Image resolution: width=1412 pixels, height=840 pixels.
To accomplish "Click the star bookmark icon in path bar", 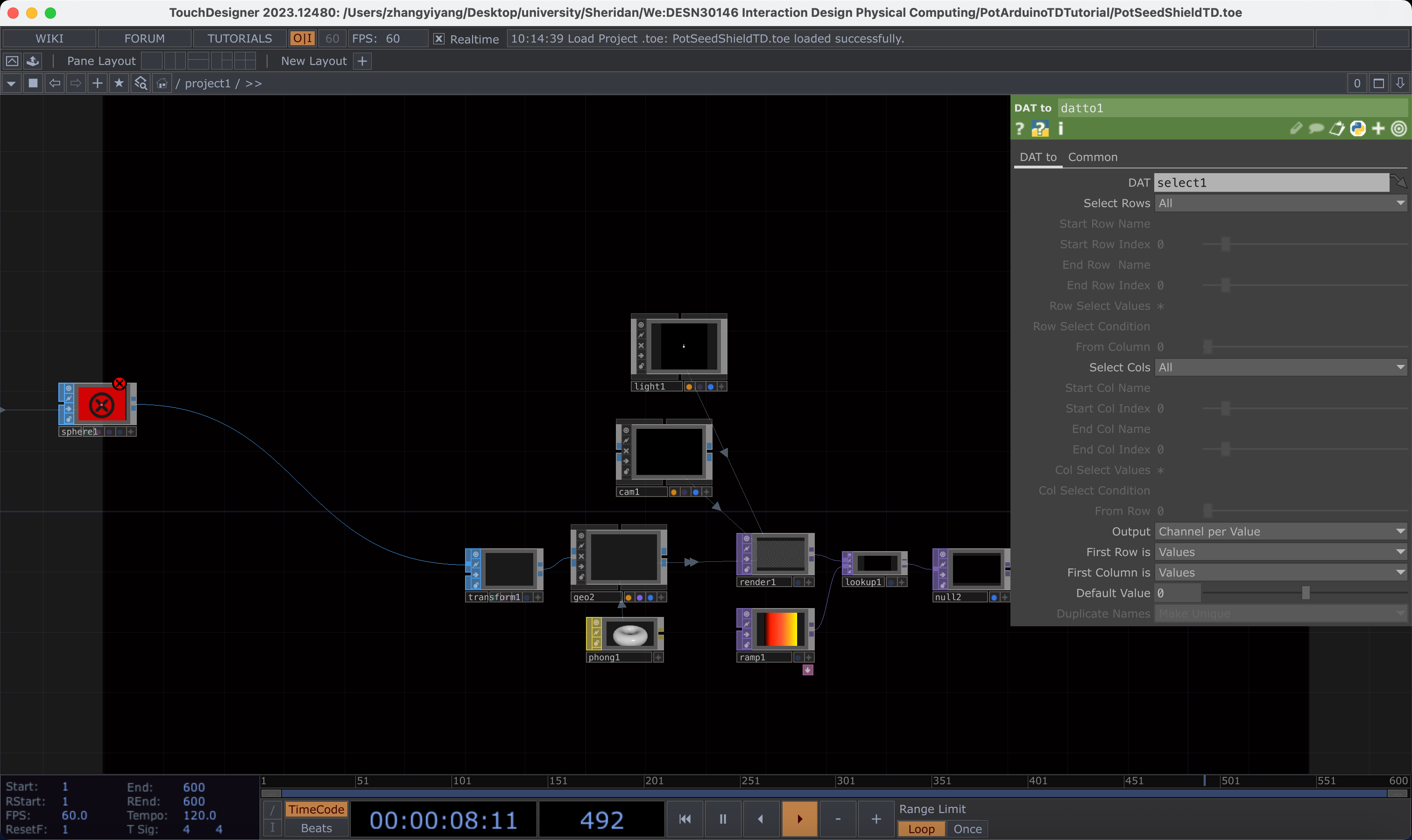I will coord(119,83).
